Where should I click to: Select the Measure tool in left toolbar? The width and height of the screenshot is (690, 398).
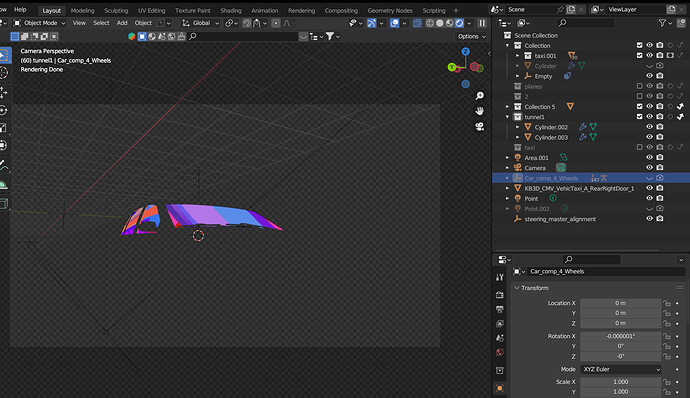coord(4,184)
